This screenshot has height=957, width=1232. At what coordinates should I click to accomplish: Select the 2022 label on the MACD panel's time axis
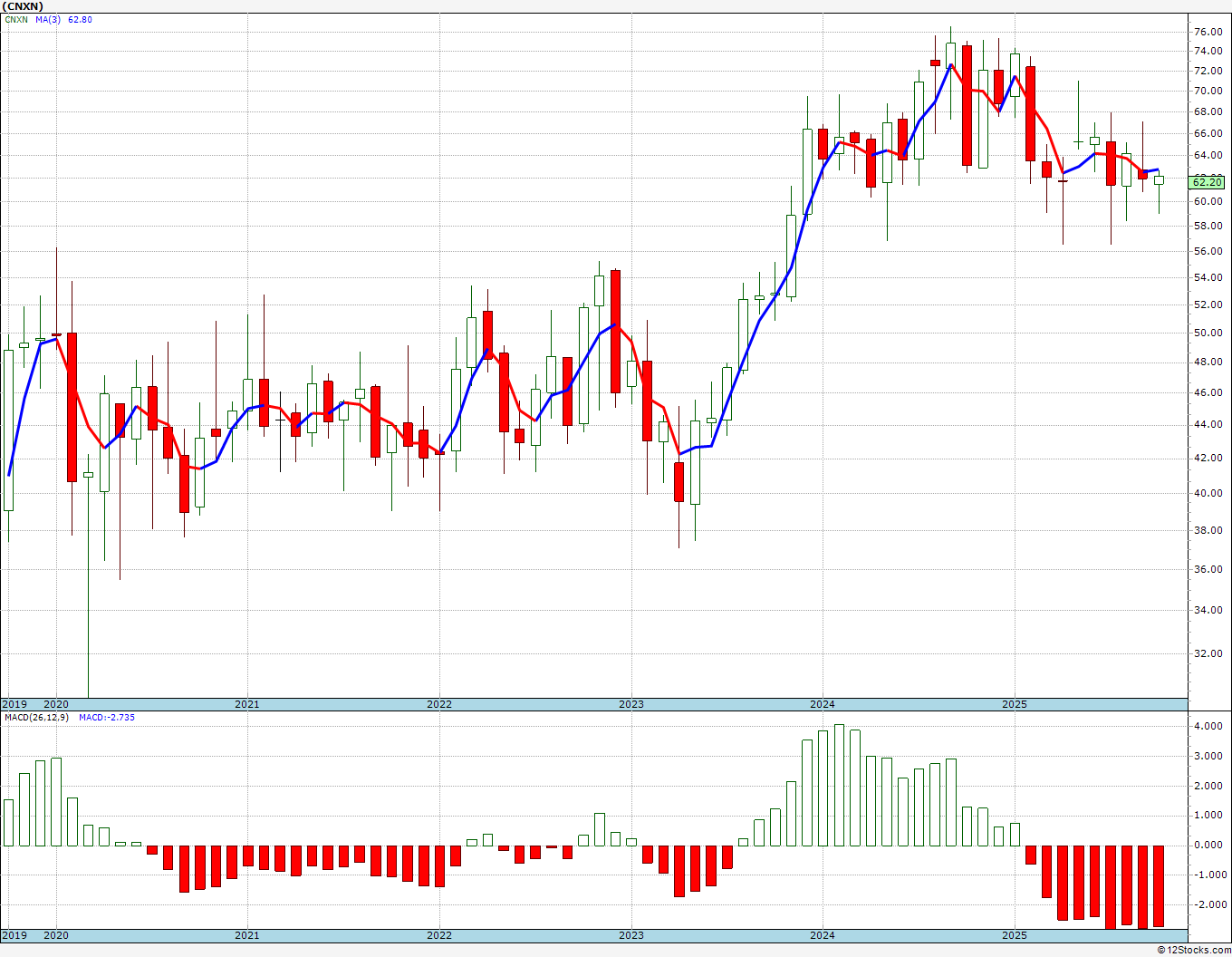439,935
